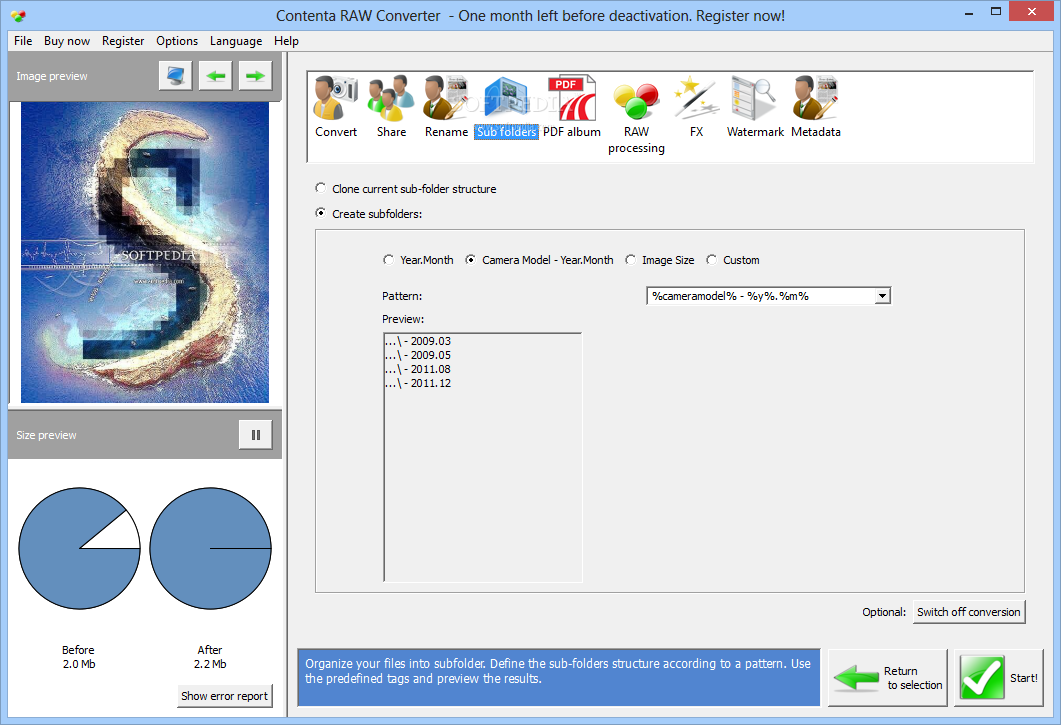
Task: Click the 'After 2.2 Mb' label
Action: point(210,657)
